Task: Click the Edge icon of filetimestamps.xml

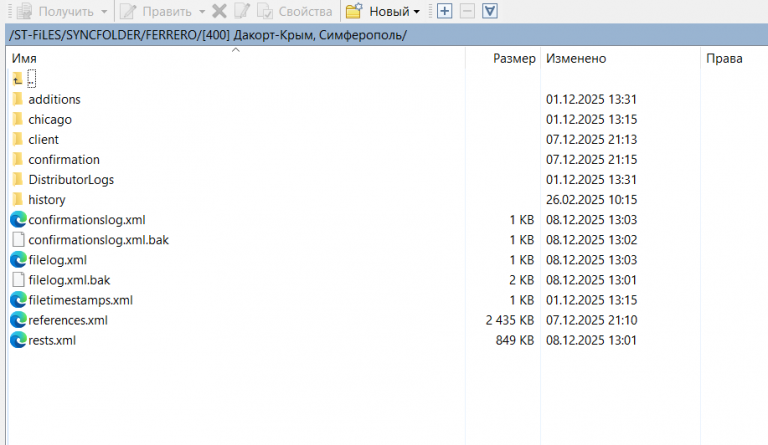Action: click(x=18, y=300)
